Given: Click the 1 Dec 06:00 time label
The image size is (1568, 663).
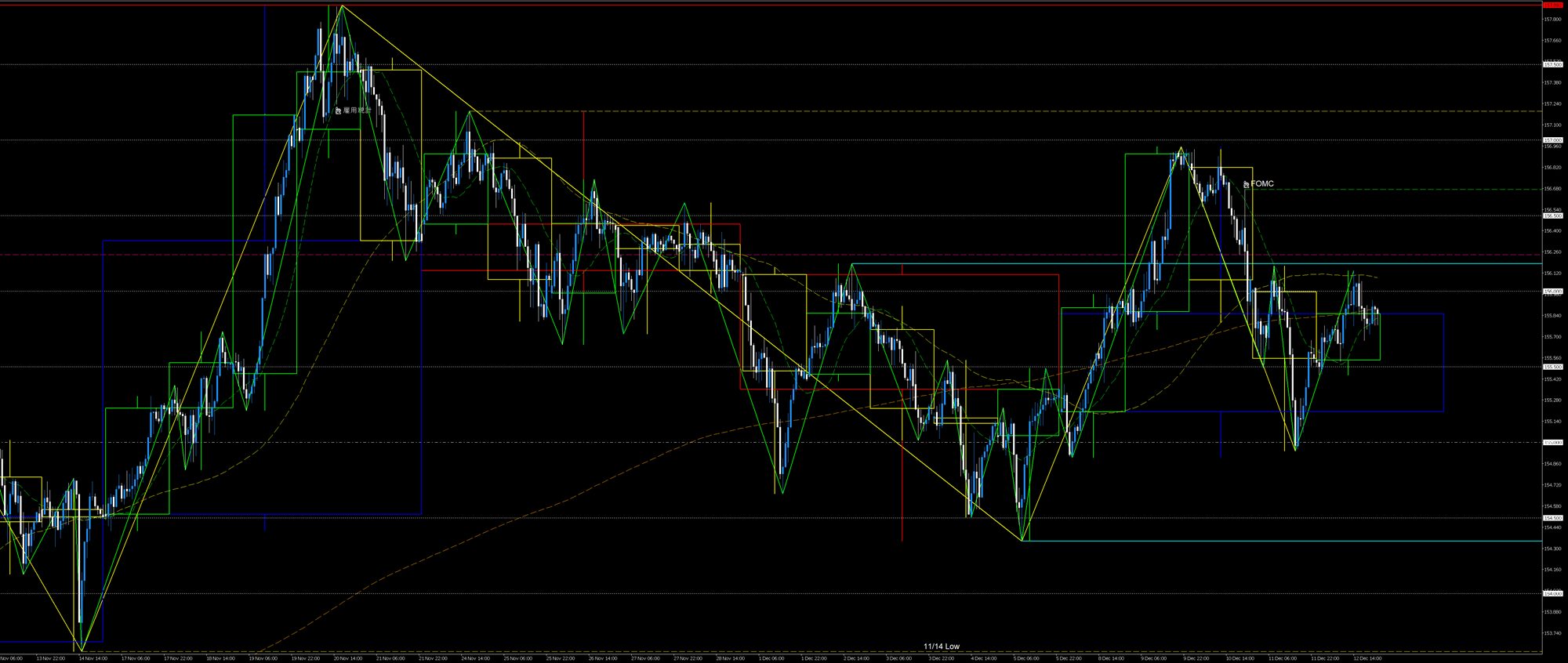Looking at the screenshot, I should tap(771, 658).
